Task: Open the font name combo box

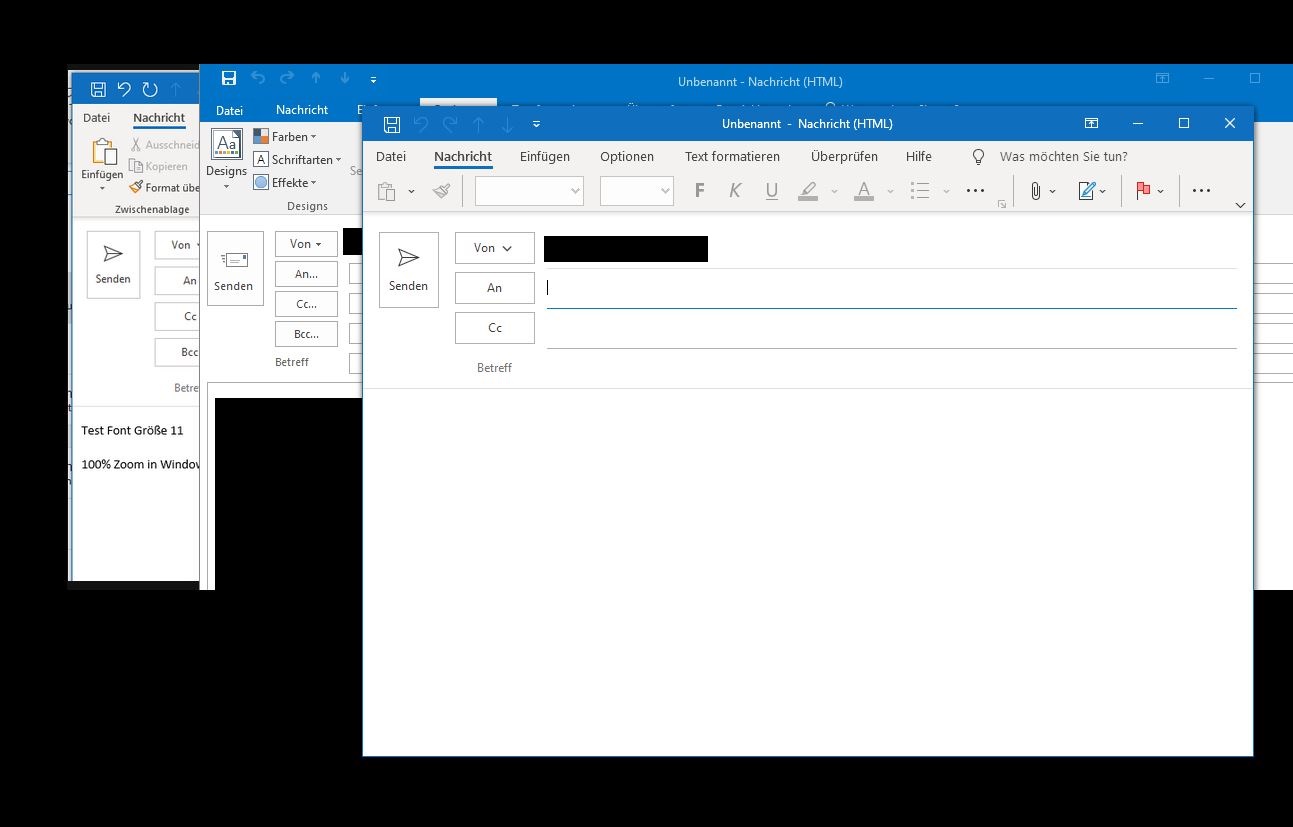Action: tap(529, 191)
